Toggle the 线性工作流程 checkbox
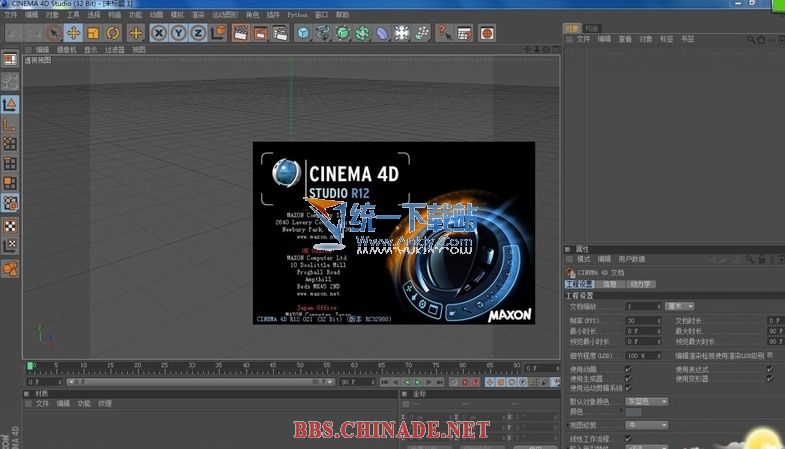Viewport: 785px width, 449px height. click(628, 438)
